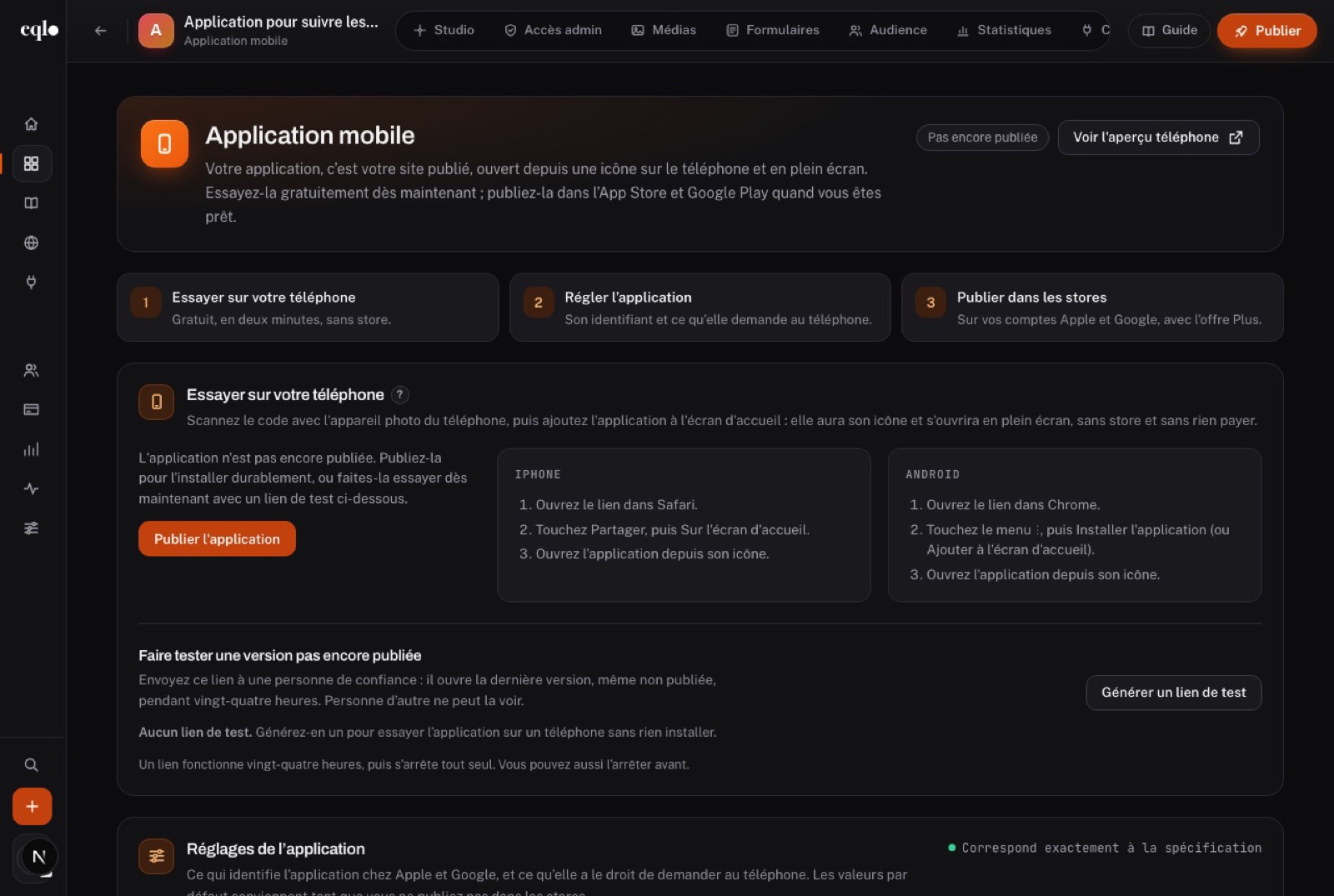Open the activity pulse icon in sidebar

pos(32,488)
